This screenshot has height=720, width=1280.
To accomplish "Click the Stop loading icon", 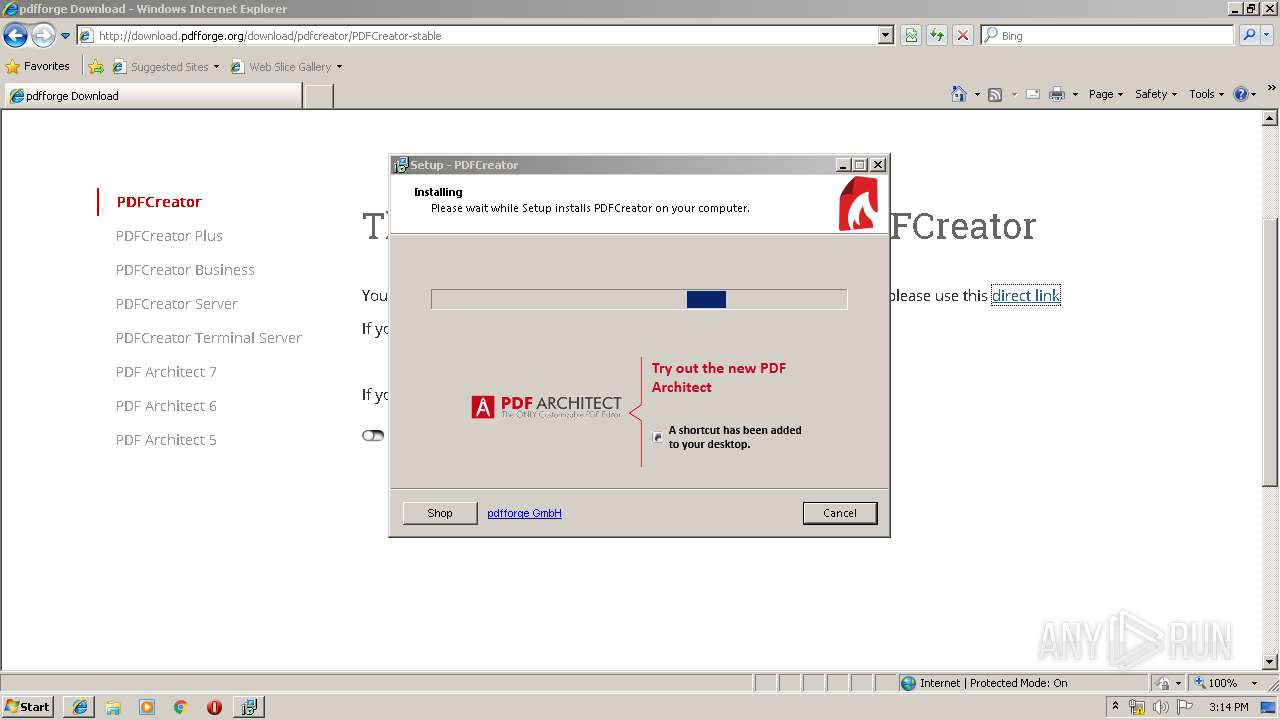I will tap(962, 36).
